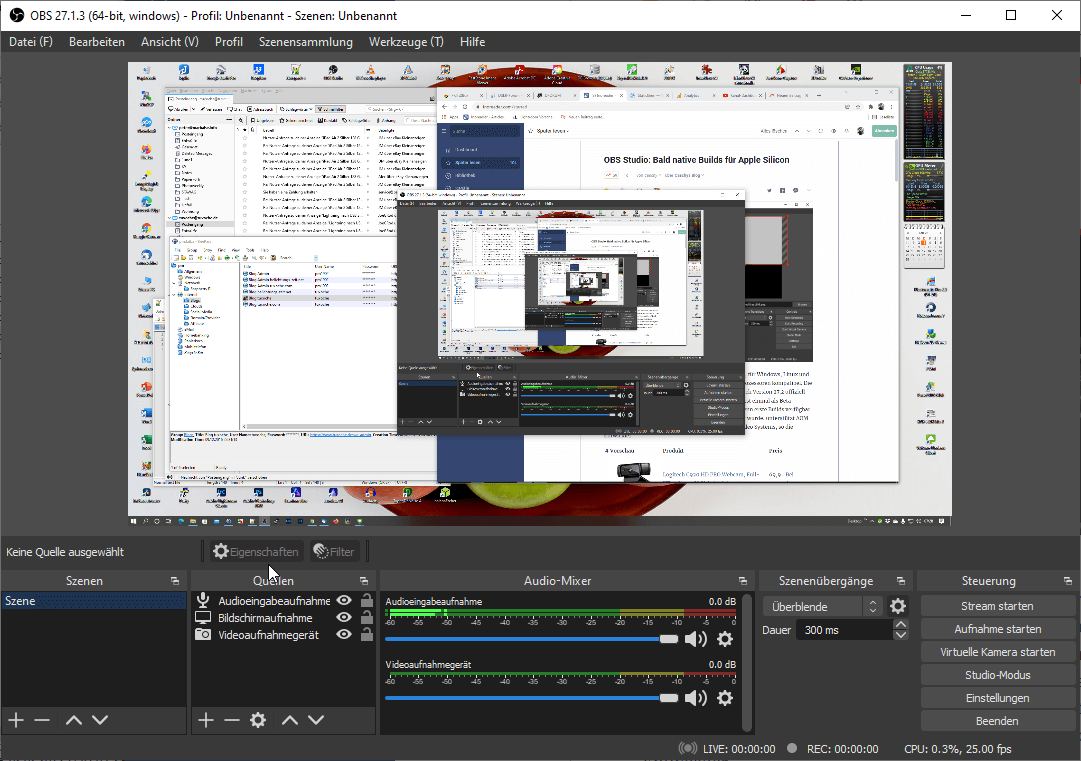Select the Szene entry in the Szenen list

(x=94, y=601)
